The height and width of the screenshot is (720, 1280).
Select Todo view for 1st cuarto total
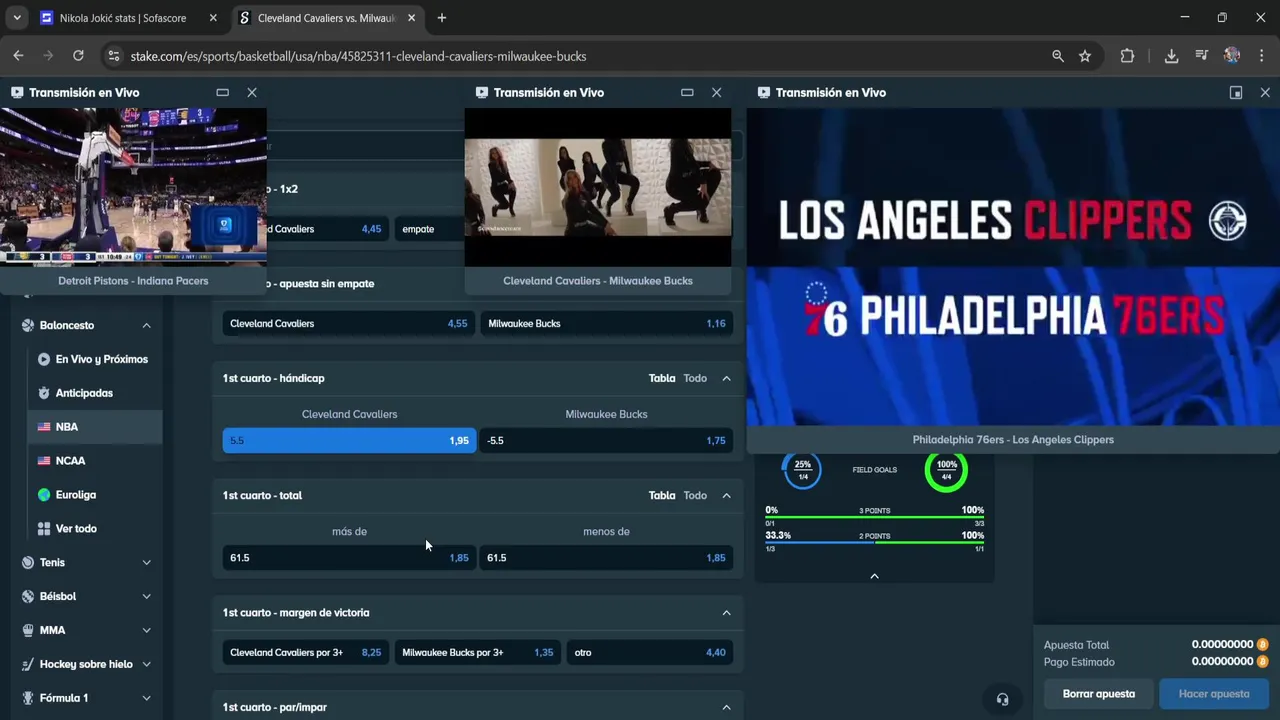[695, 495]
